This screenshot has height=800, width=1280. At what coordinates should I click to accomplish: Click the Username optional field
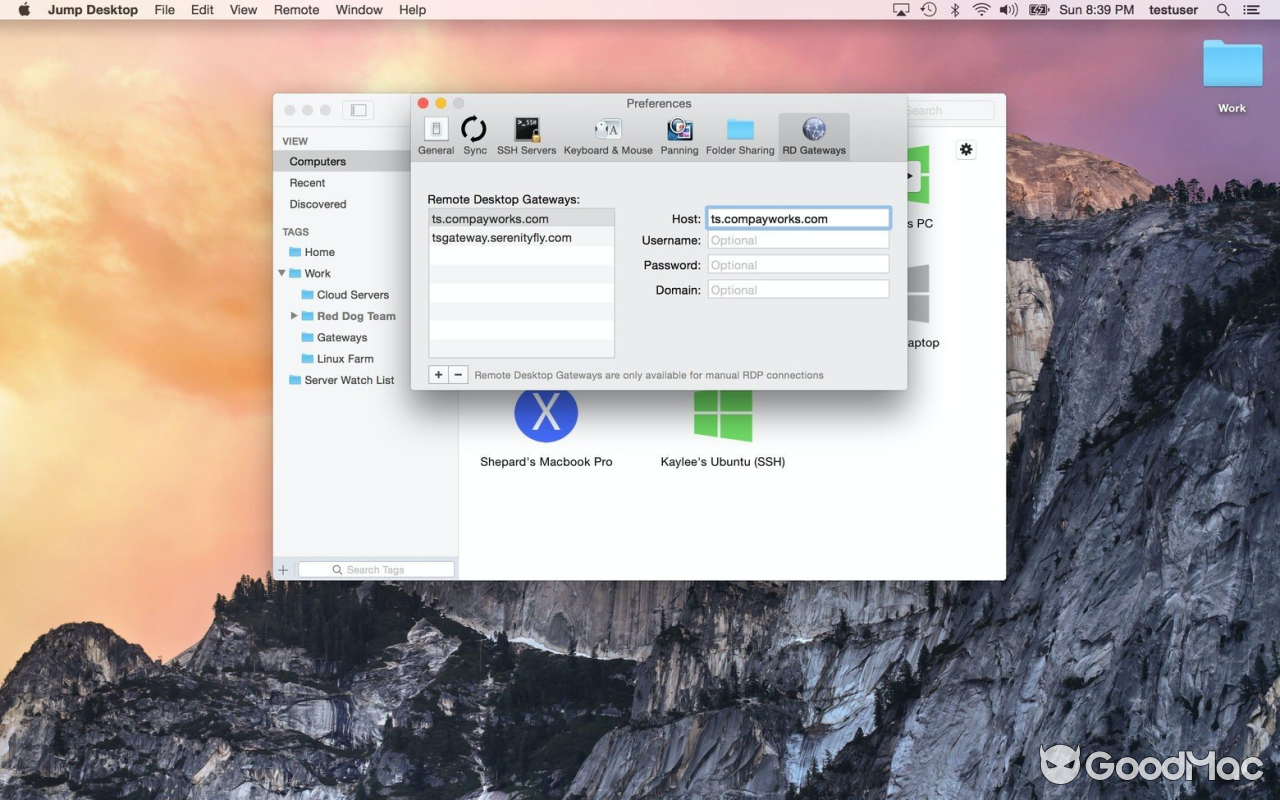[x=797, y=240]
